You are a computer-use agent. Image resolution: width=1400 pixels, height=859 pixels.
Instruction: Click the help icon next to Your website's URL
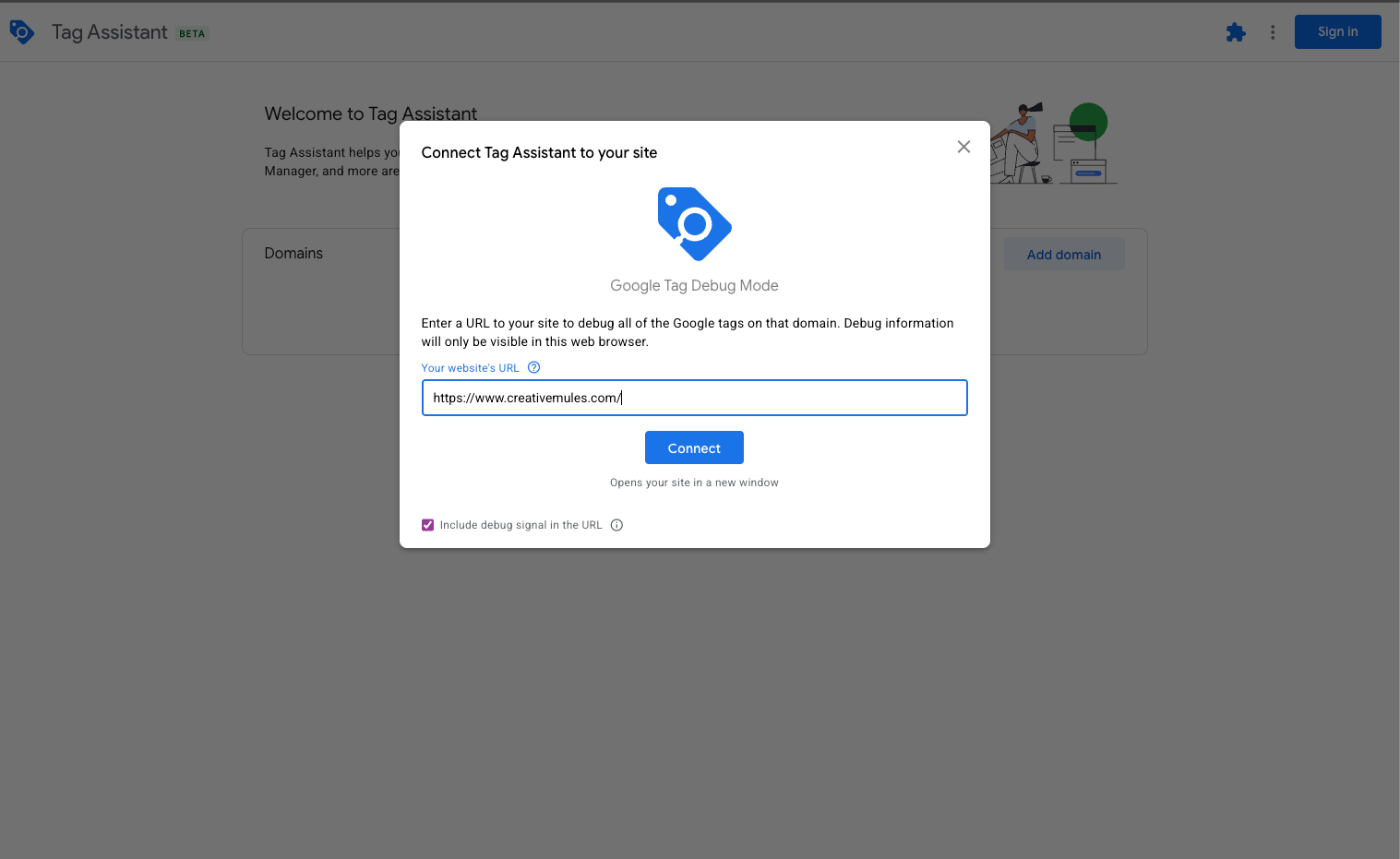[533, 367]
